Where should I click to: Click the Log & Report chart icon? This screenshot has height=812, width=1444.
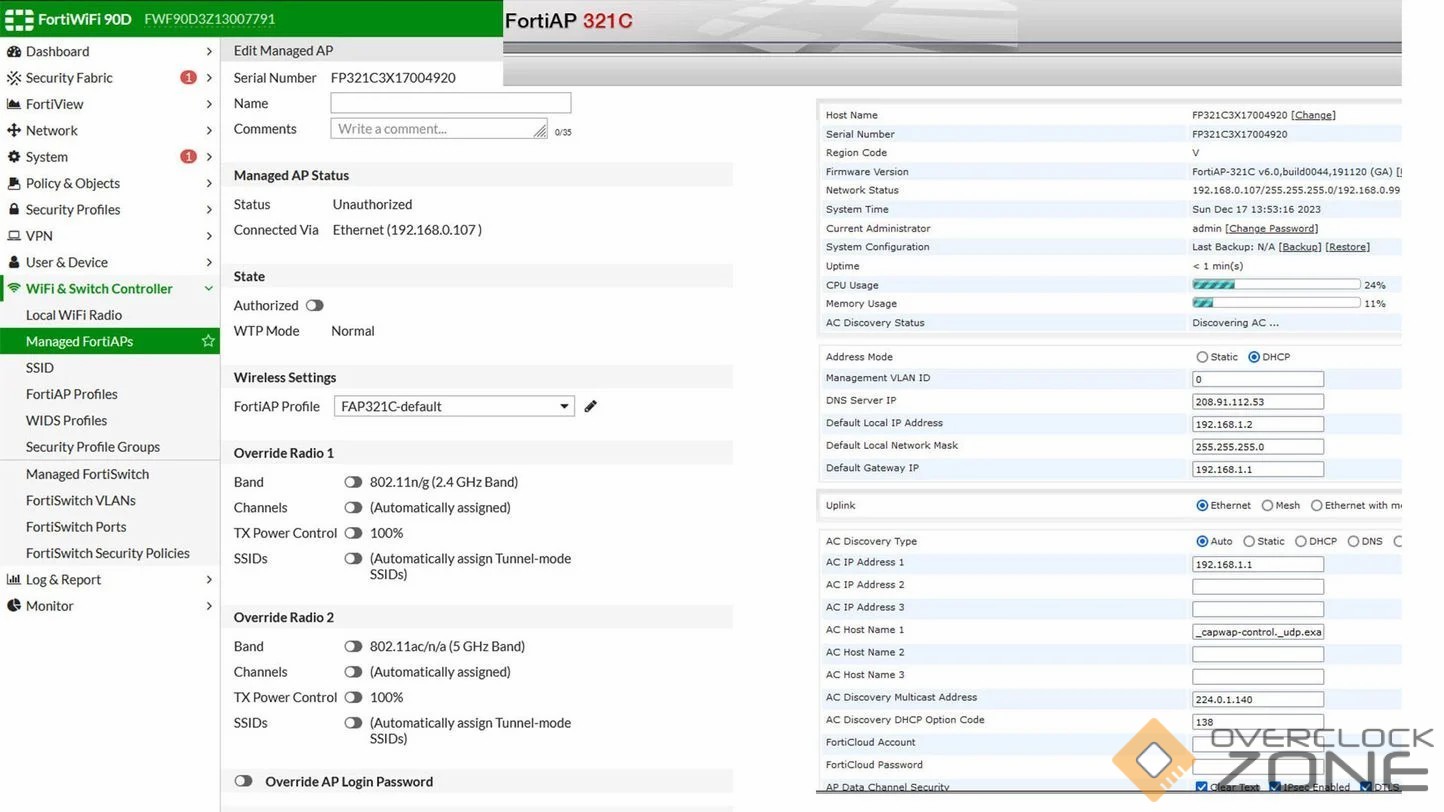pos(14,580)
